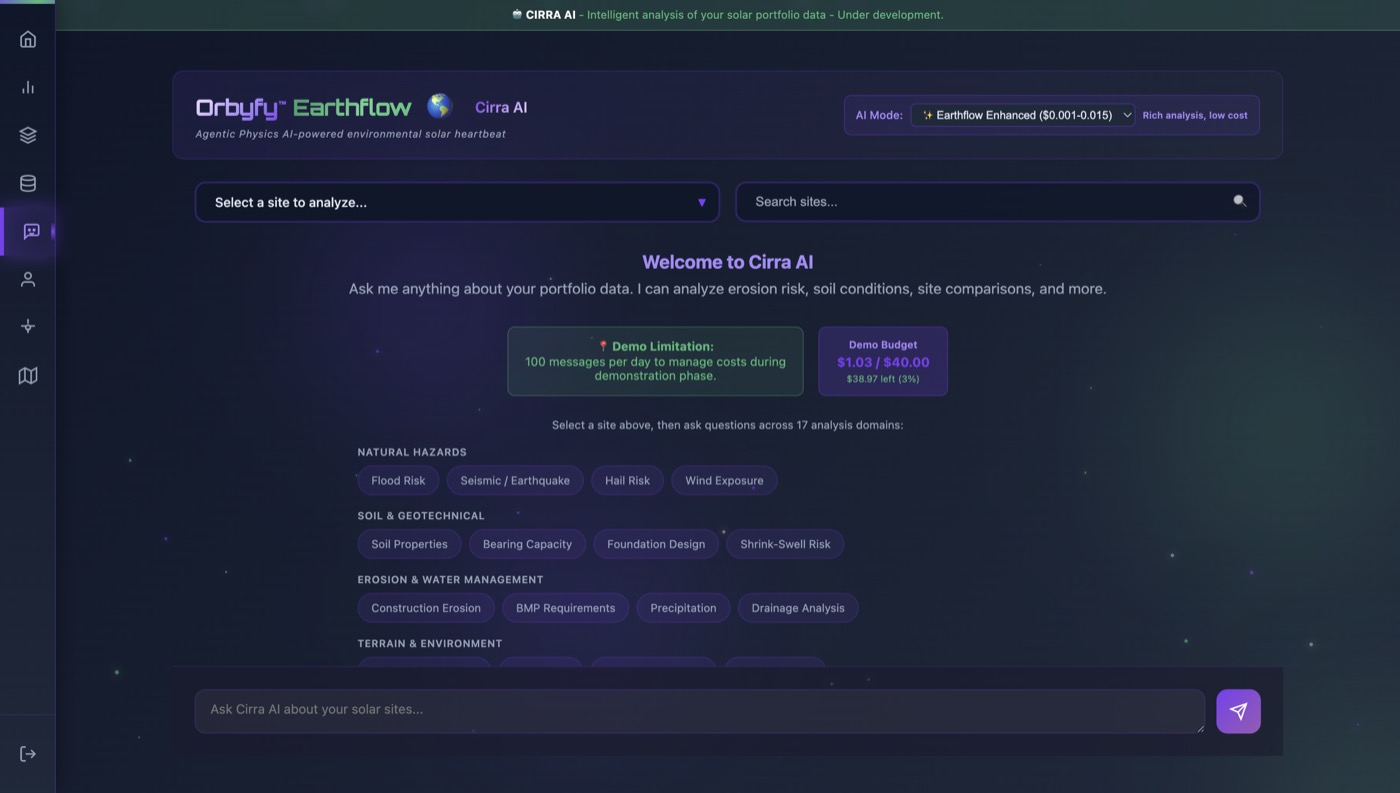Send message with the paper plane button

pos(1238,711)
